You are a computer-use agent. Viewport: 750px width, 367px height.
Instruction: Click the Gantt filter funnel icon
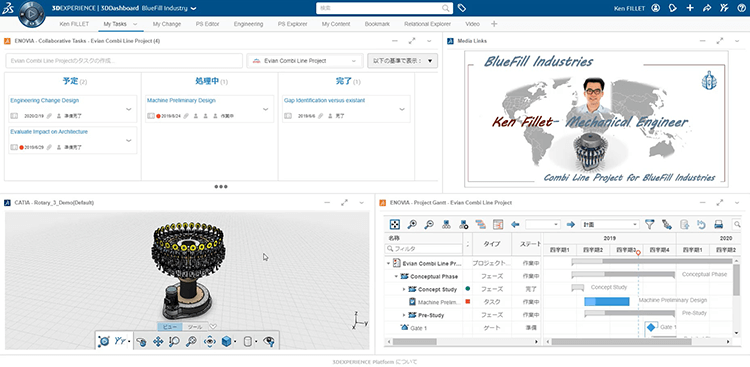pos(649,224)
